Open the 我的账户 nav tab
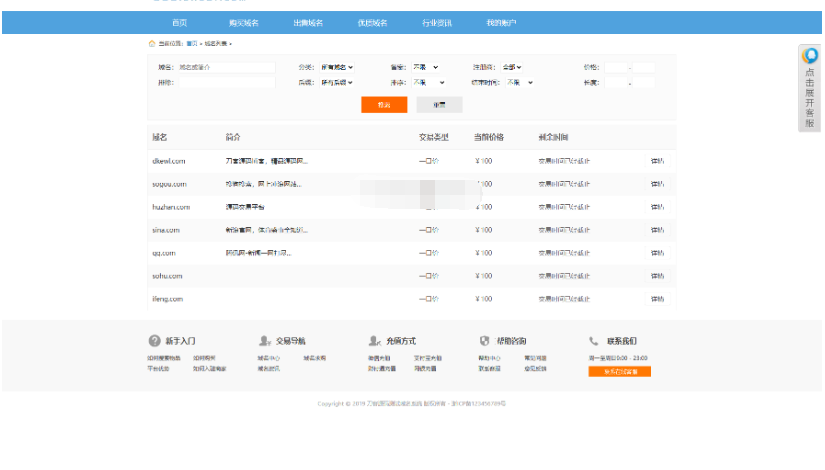This screenshot has height=470, width=825. 501,23
